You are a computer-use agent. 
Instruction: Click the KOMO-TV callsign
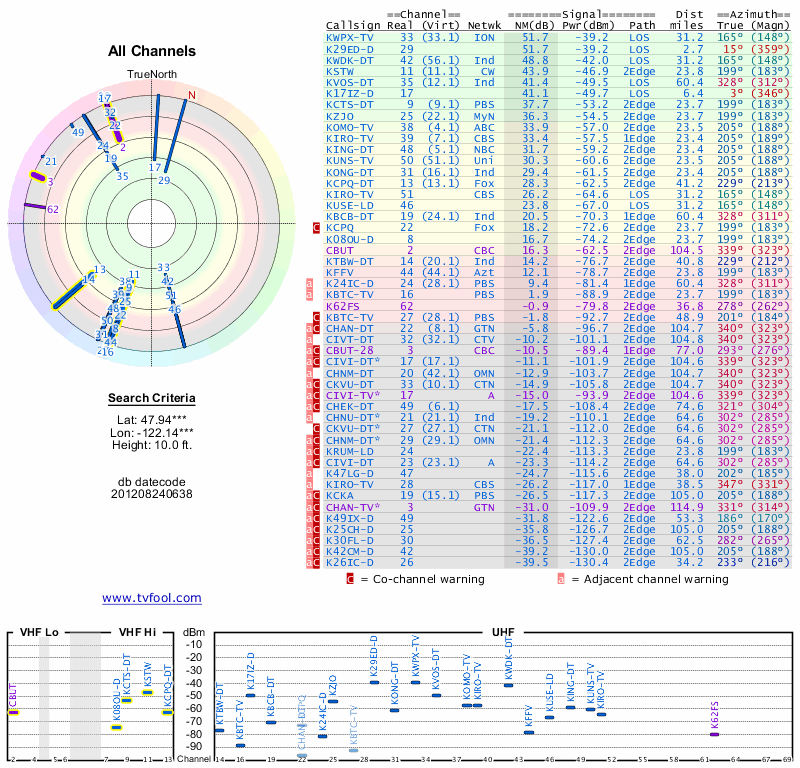[x=349, y=128]
